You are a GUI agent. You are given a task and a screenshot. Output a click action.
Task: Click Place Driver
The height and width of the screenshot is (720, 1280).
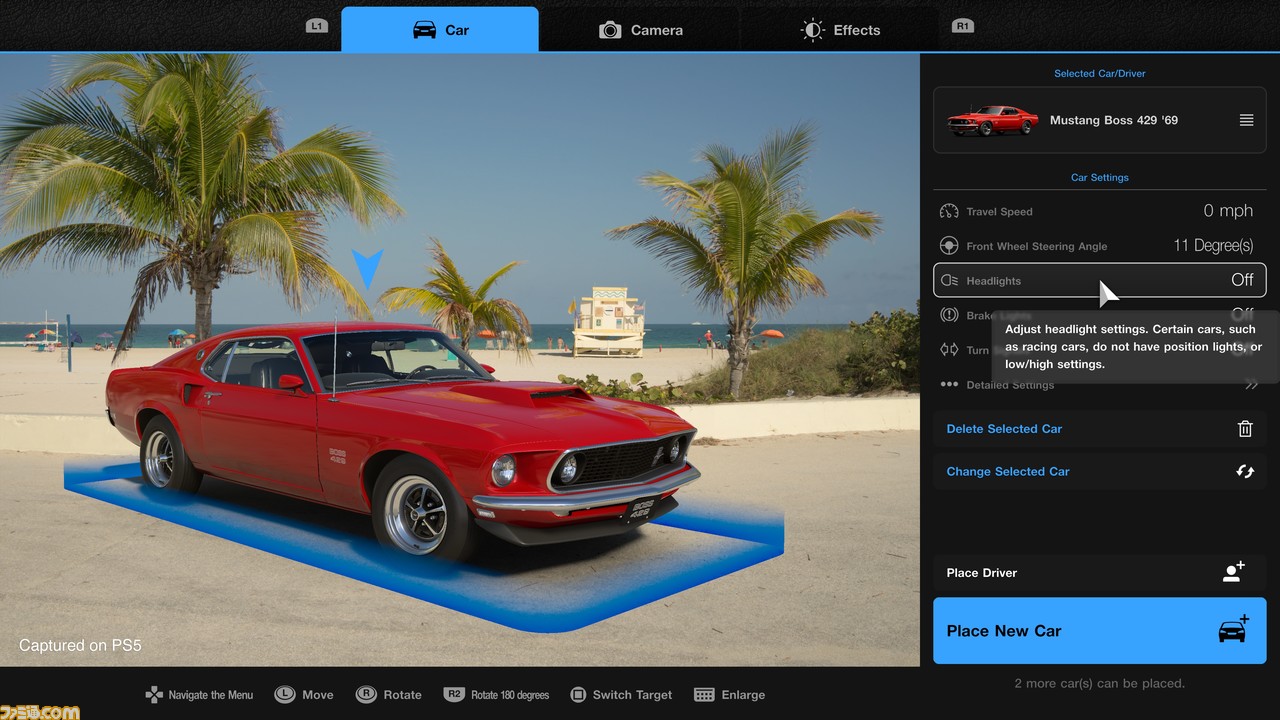[1100, 572]
